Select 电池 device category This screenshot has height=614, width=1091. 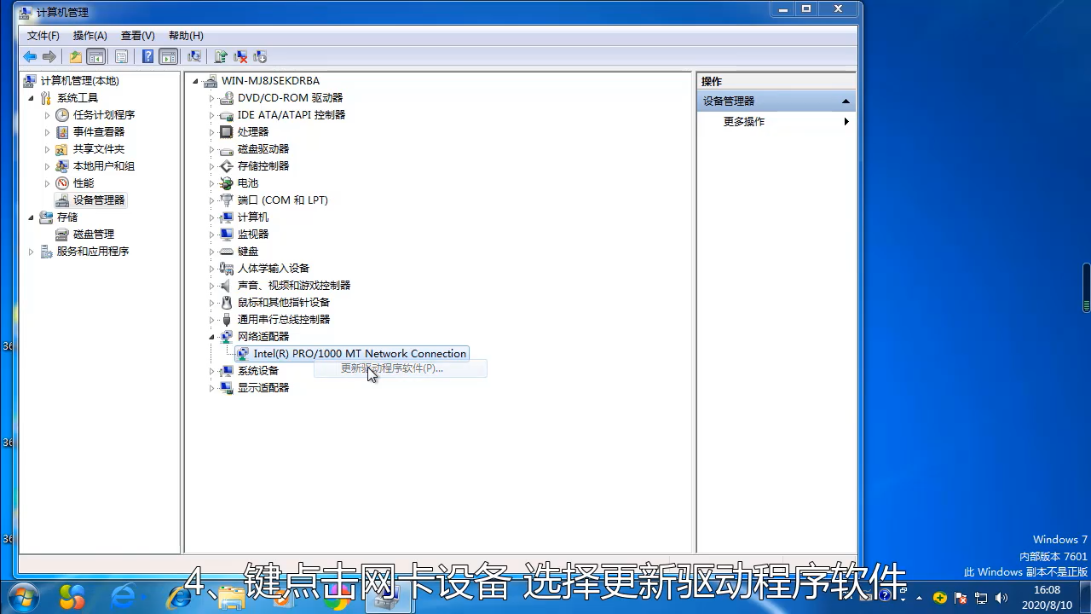point(248,183)
